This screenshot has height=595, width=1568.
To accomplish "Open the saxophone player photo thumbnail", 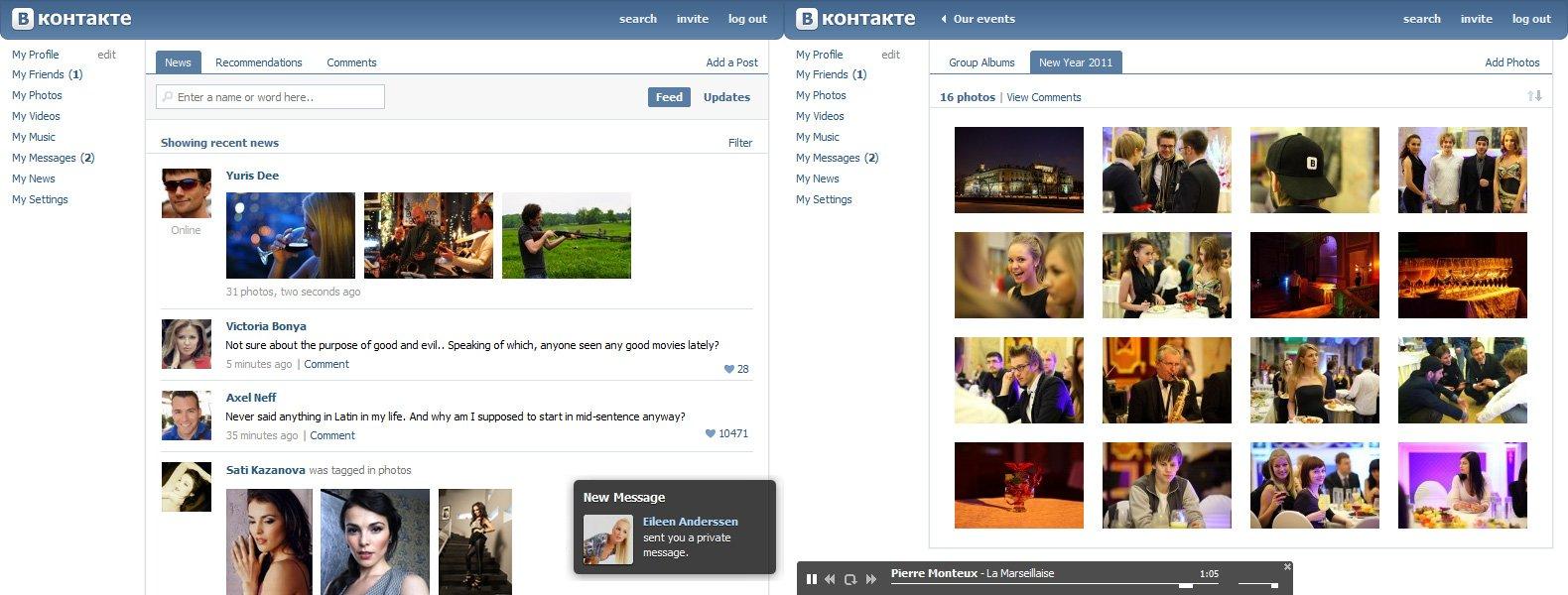I will pyautogui.click(x=1166, y=380).
